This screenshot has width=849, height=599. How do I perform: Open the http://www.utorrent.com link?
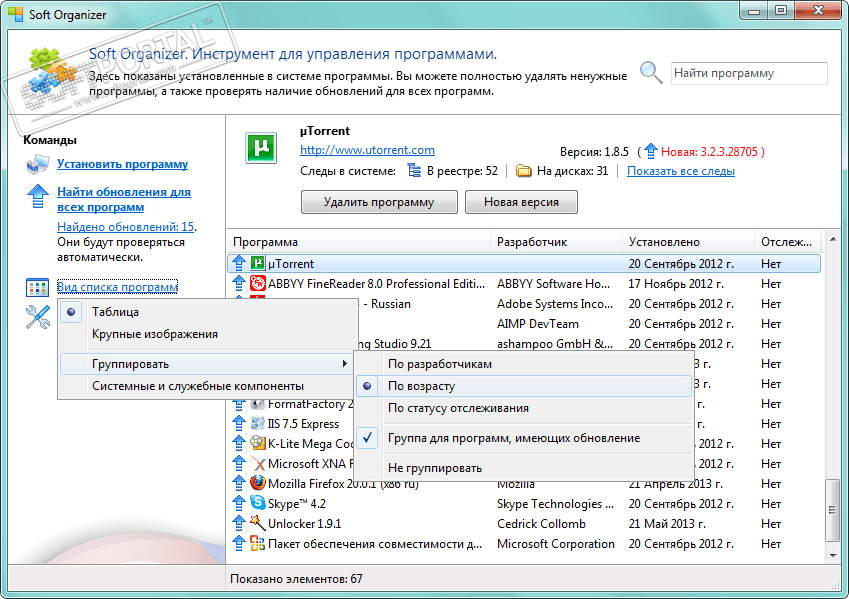pyautogui.click(x=367, y=150)
